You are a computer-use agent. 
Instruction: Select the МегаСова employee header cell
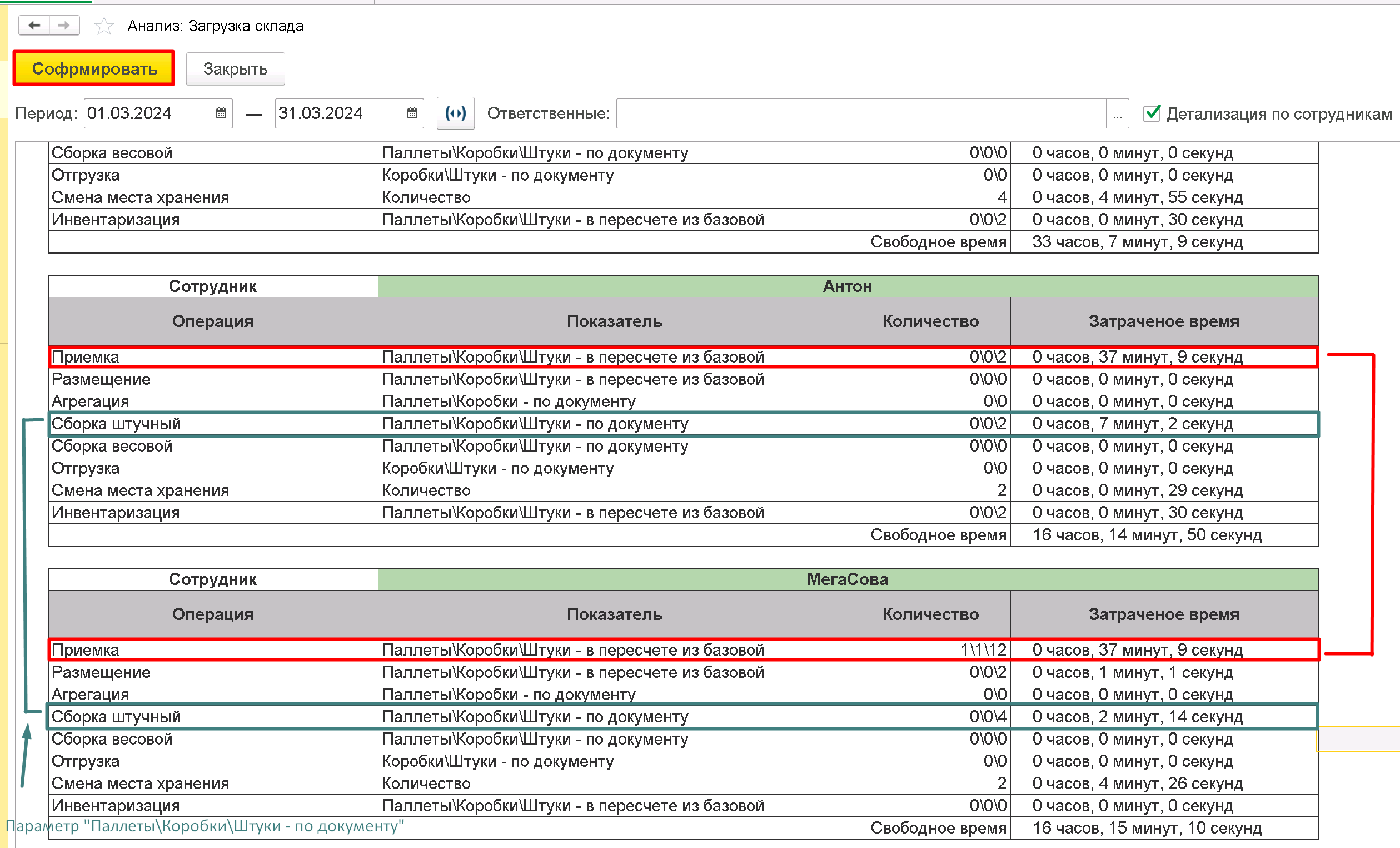(847, 579)
